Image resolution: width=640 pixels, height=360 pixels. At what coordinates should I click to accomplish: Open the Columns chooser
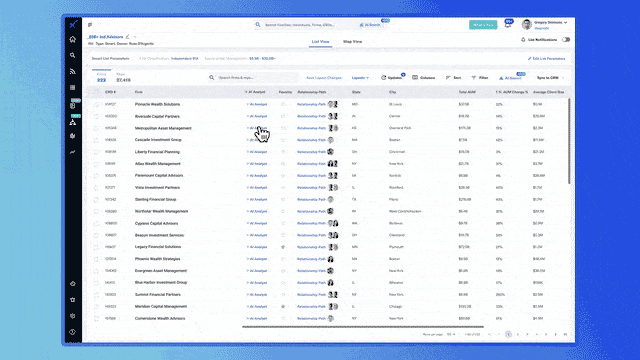[x=424, y=78]
